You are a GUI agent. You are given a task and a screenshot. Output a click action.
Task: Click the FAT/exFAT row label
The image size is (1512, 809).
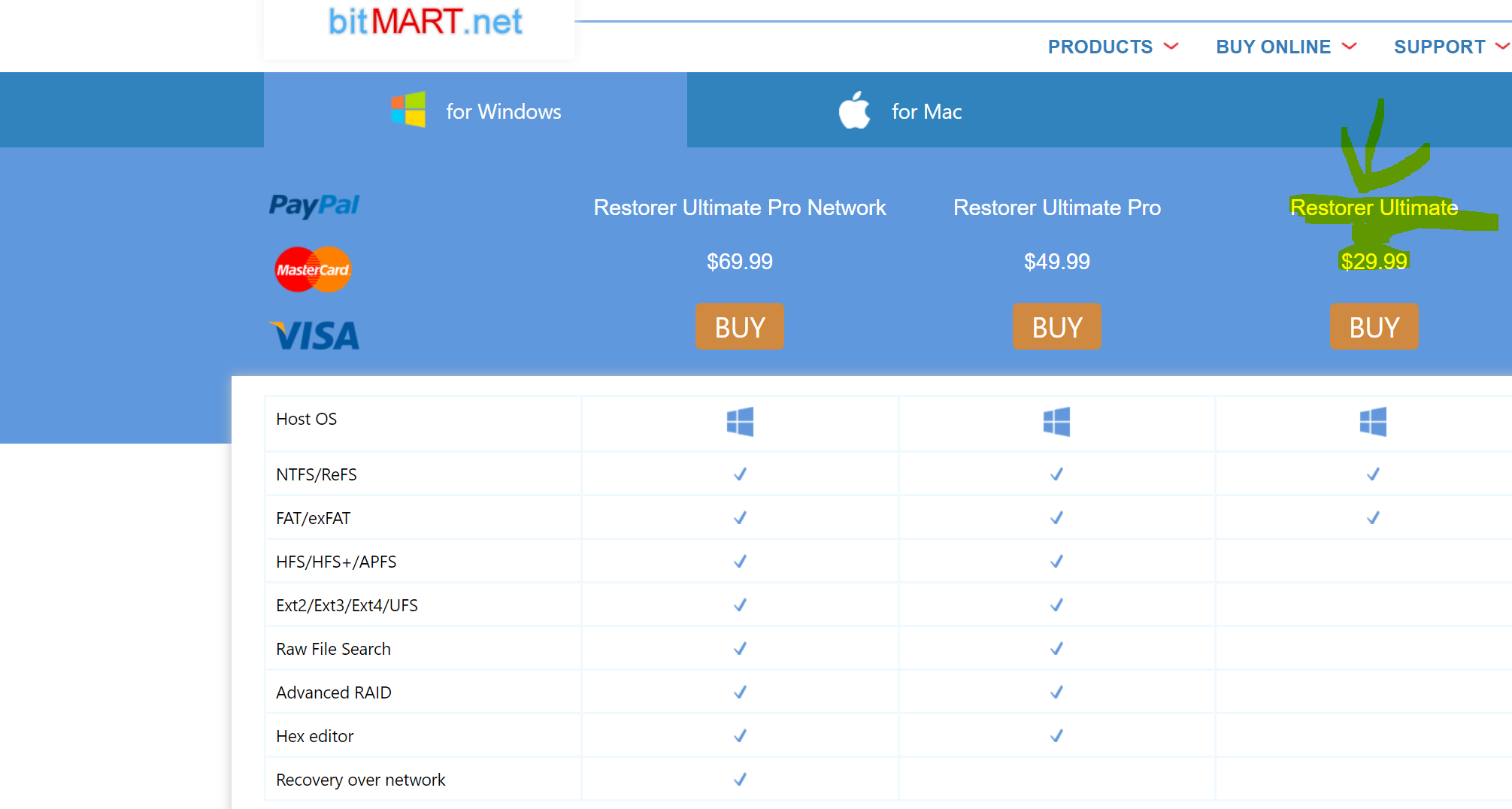click(313, 518)
